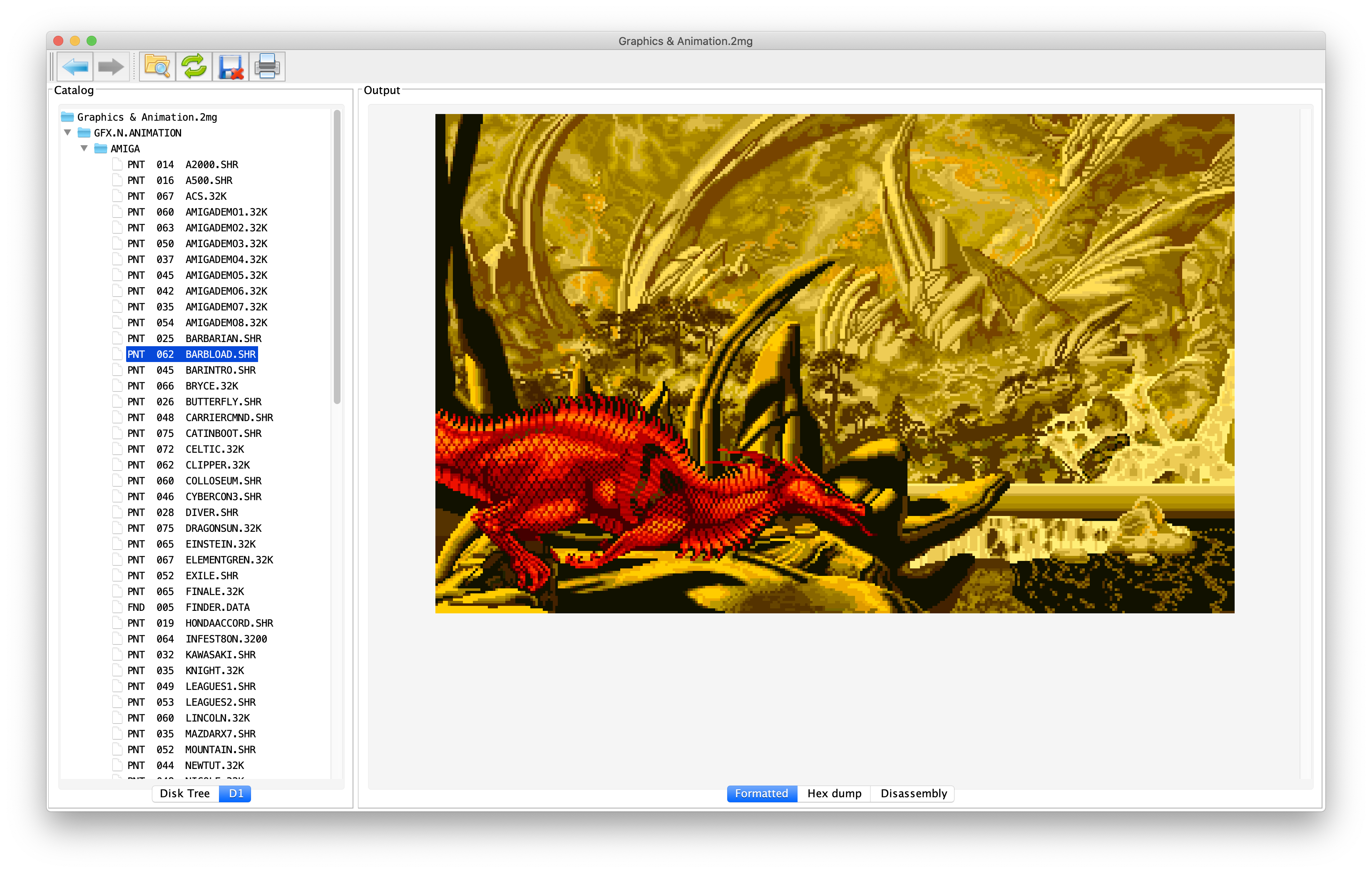Click the printer icon in toolbar
1372x873 pixels.
click(267, 67)
